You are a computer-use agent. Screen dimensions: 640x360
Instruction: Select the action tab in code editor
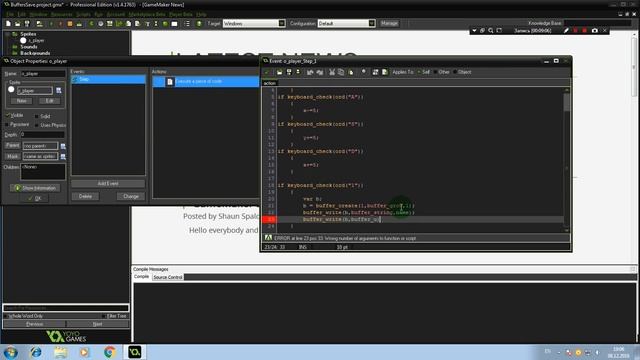click(x=269, y=83)
